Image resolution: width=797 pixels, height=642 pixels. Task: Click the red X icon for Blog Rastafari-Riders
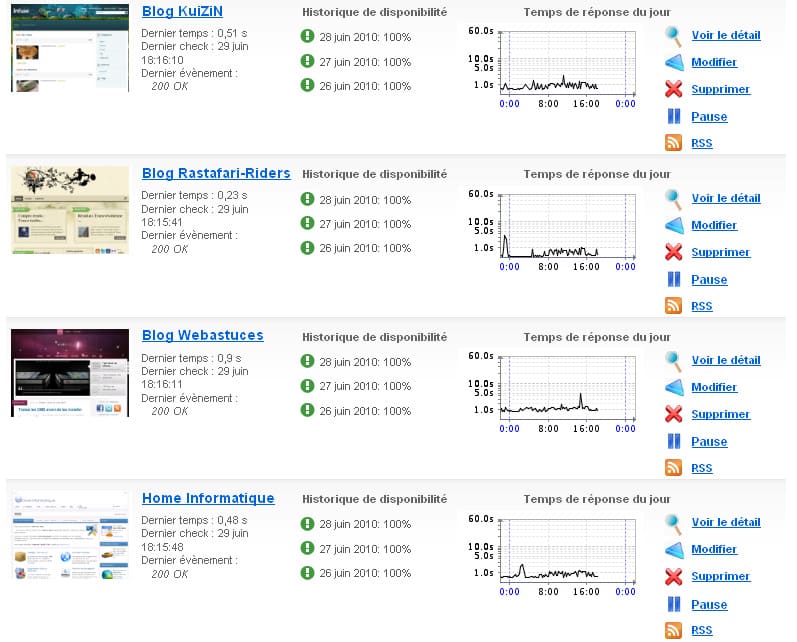(x=674, y=252)
